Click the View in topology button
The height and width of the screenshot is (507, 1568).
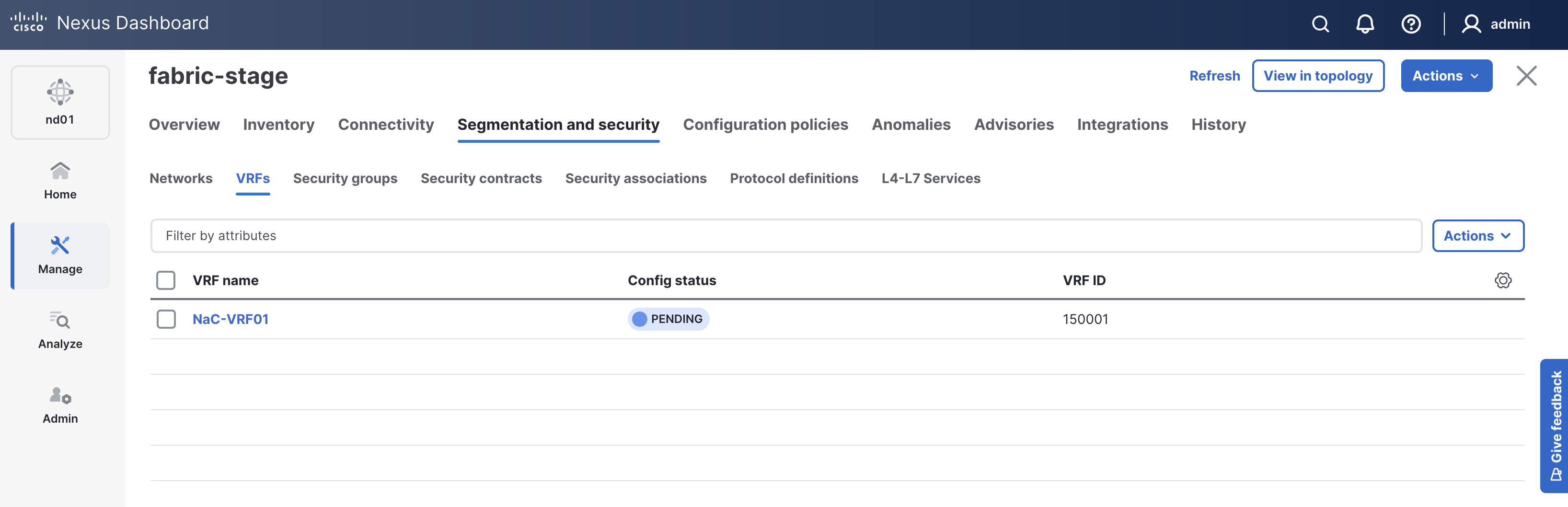(1318, 76)
